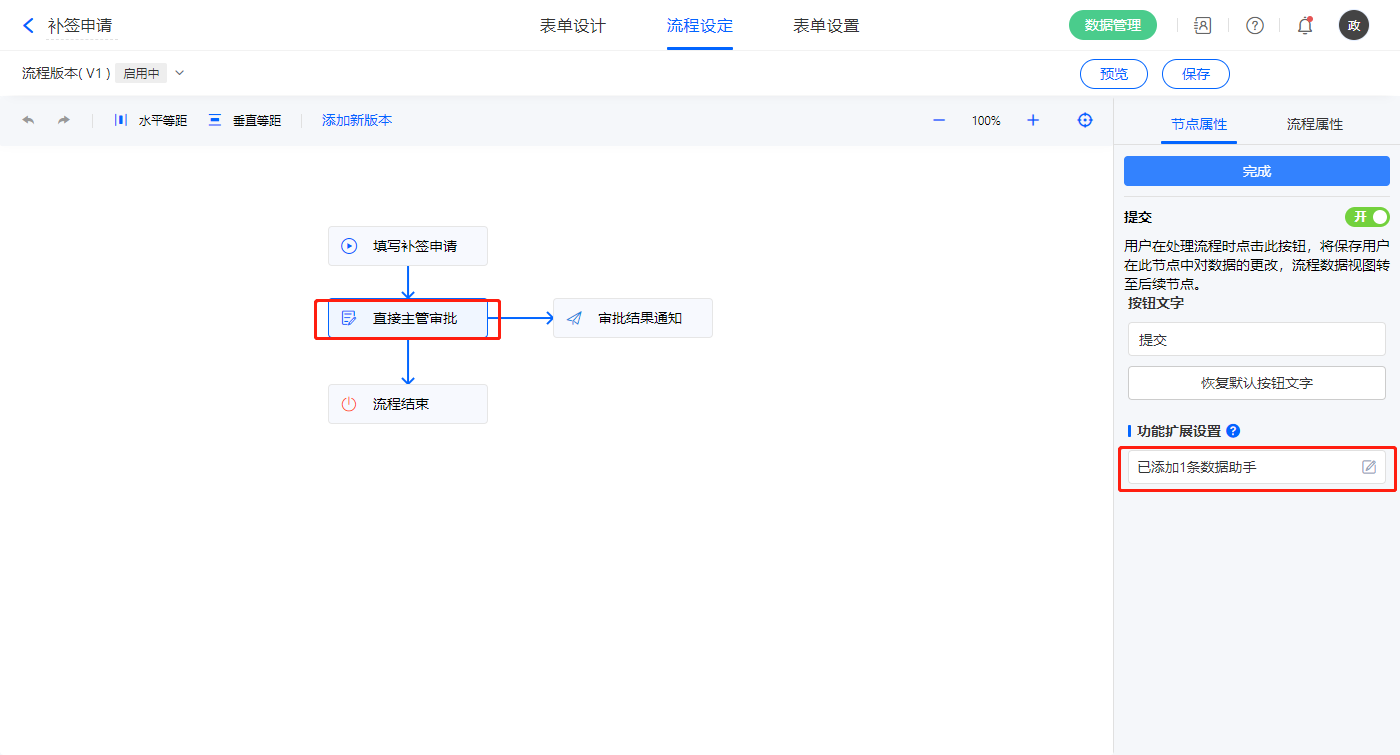The width and height of the screenshot is (1400, 755).
Task: Click the zoom out minus icon
Action: tap(939, 120)
